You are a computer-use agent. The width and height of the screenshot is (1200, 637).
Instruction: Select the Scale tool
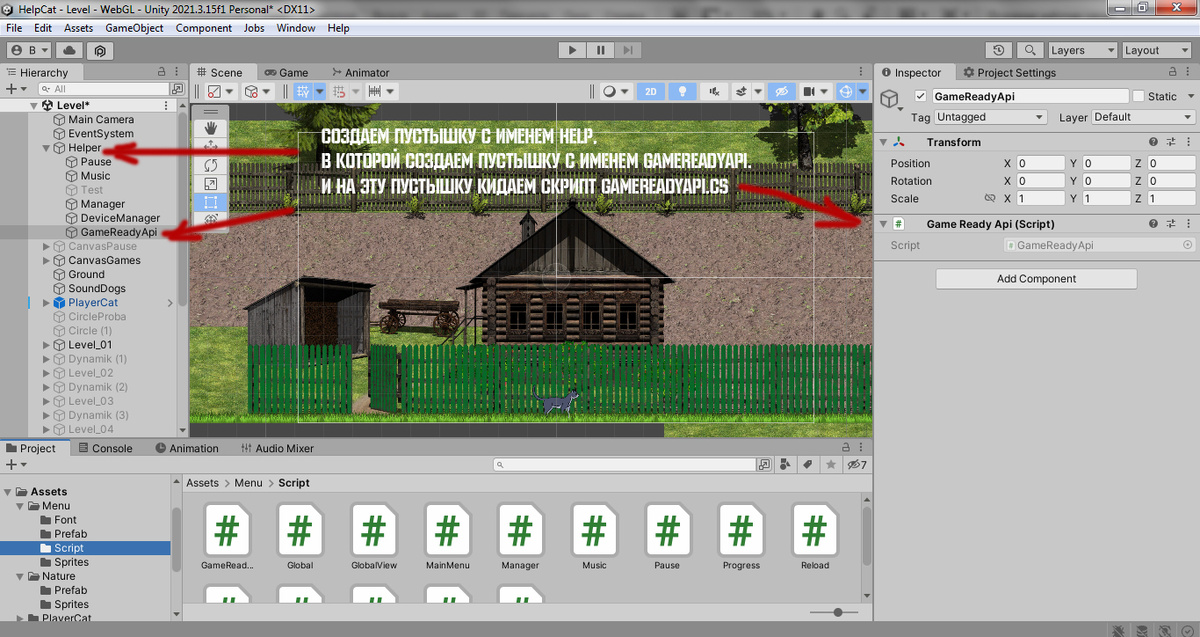tap(211, 184)
